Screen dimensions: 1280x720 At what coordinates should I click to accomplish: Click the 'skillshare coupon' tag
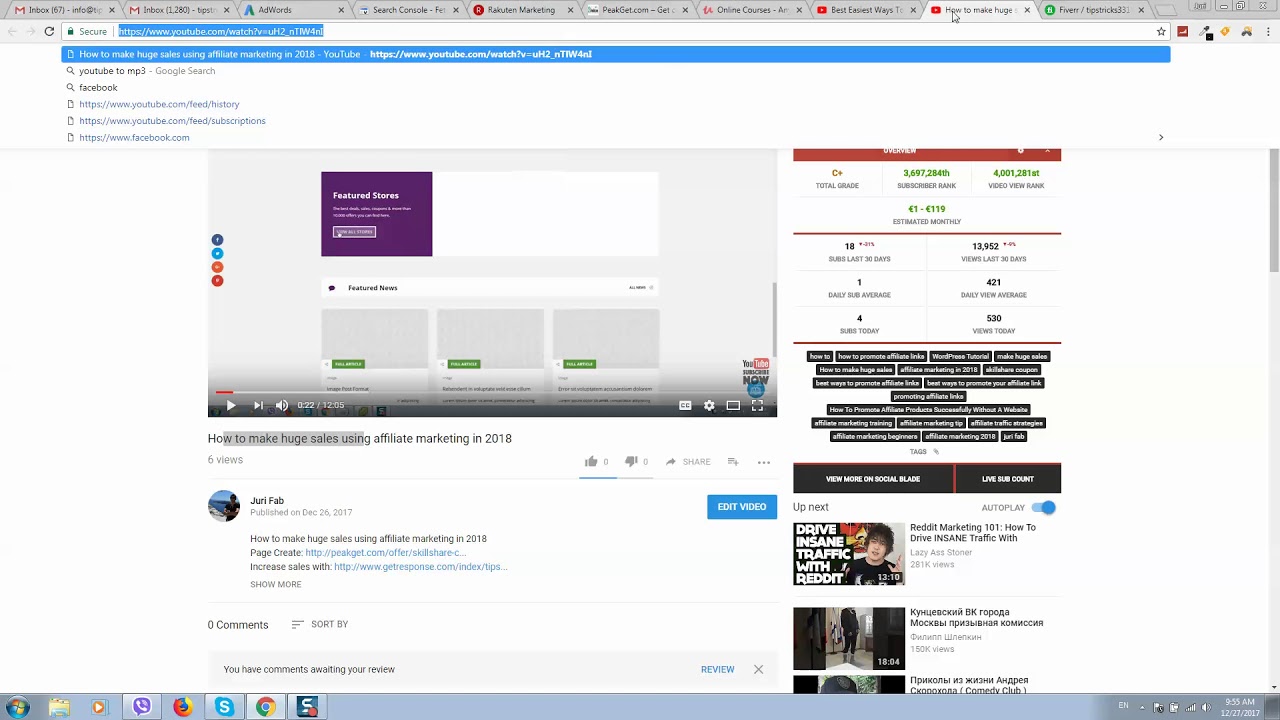1012,370
